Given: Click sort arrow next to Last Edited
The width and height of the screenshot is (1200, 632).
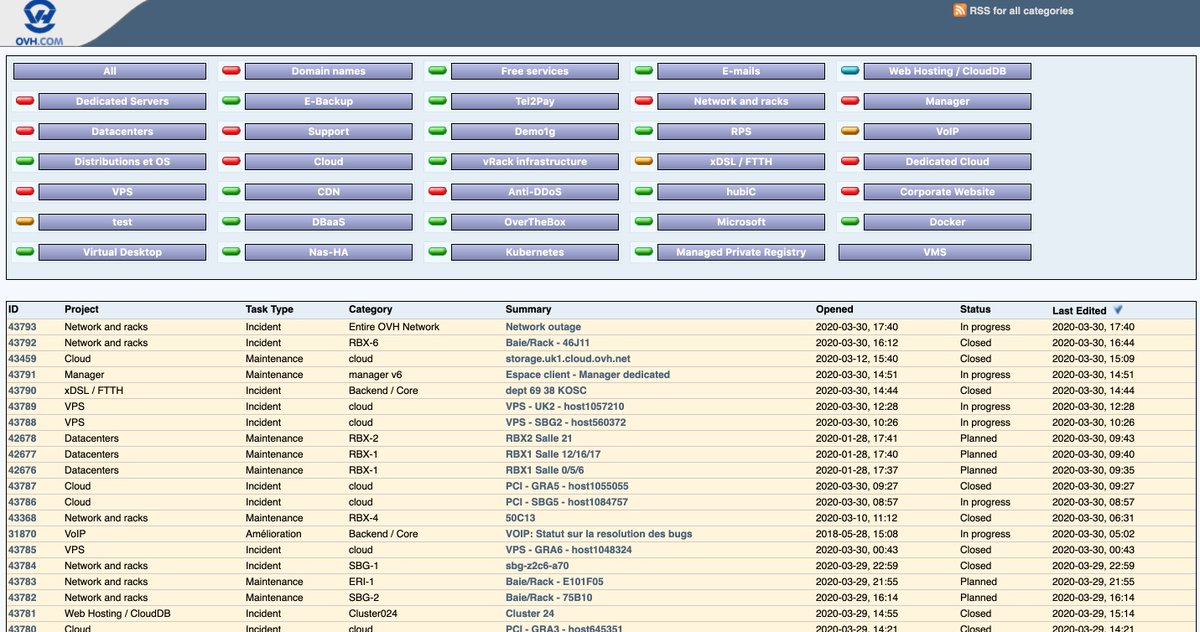Looking at the screenshot, I should coord(1118,310).
